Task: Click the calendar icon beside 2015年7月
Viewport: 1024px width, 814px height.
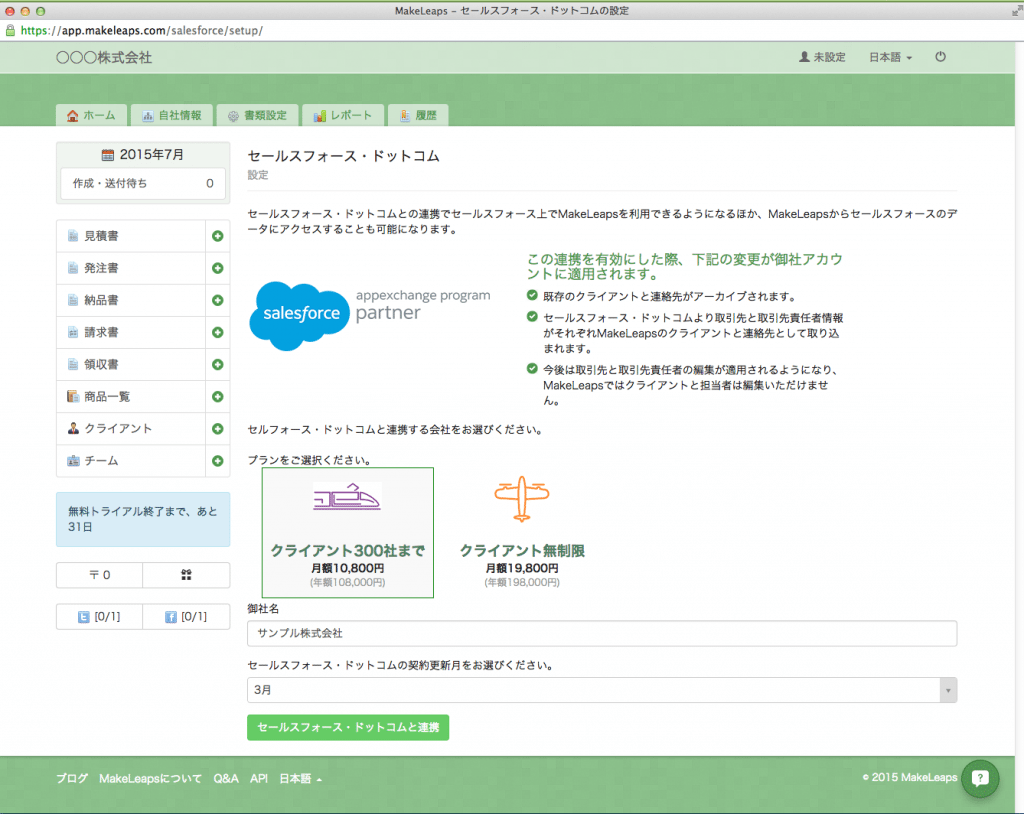Action: 108,155
